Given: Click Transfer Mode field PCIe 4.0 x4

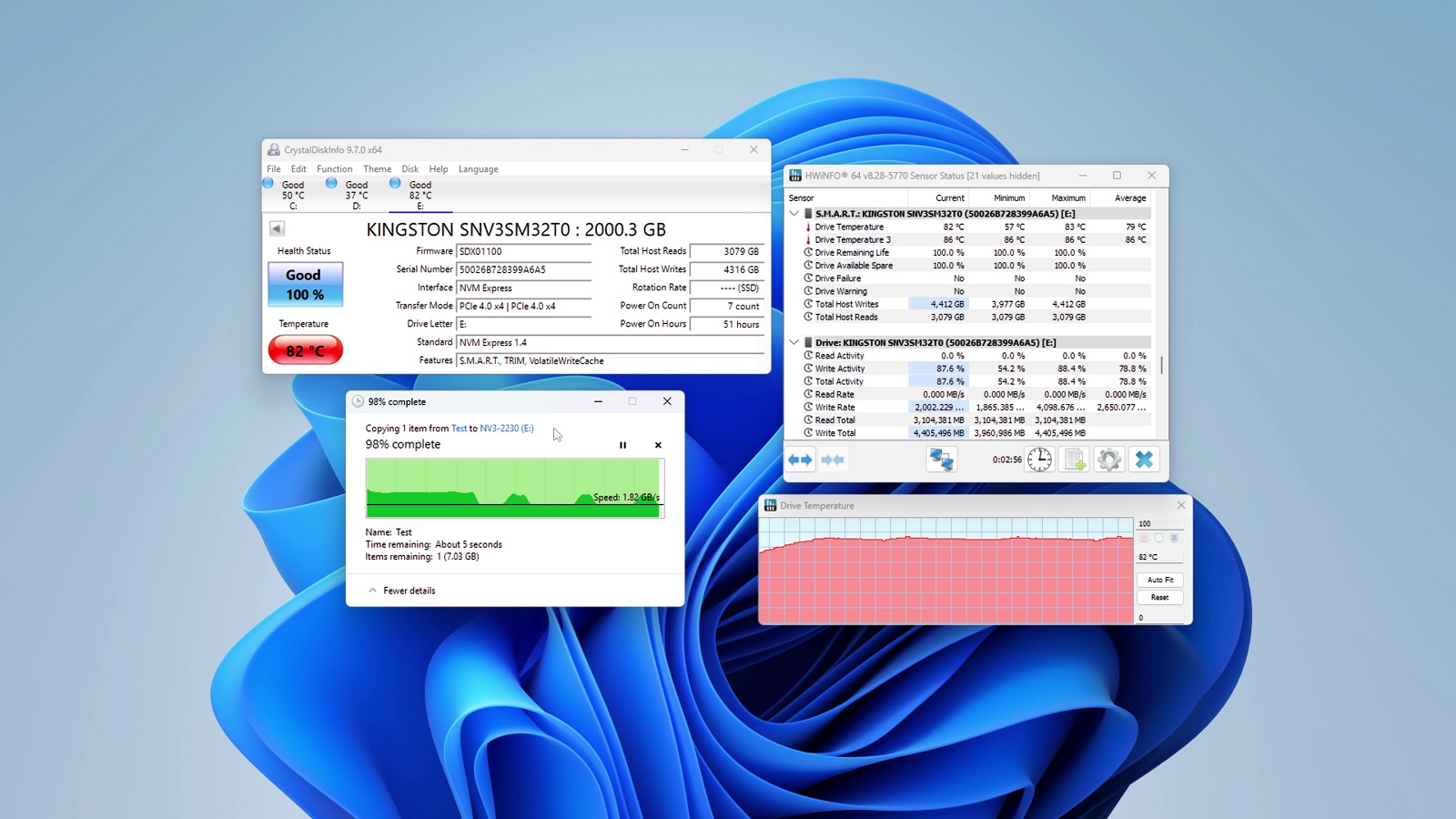Looking at the screenshot, I should click(523, 306).
